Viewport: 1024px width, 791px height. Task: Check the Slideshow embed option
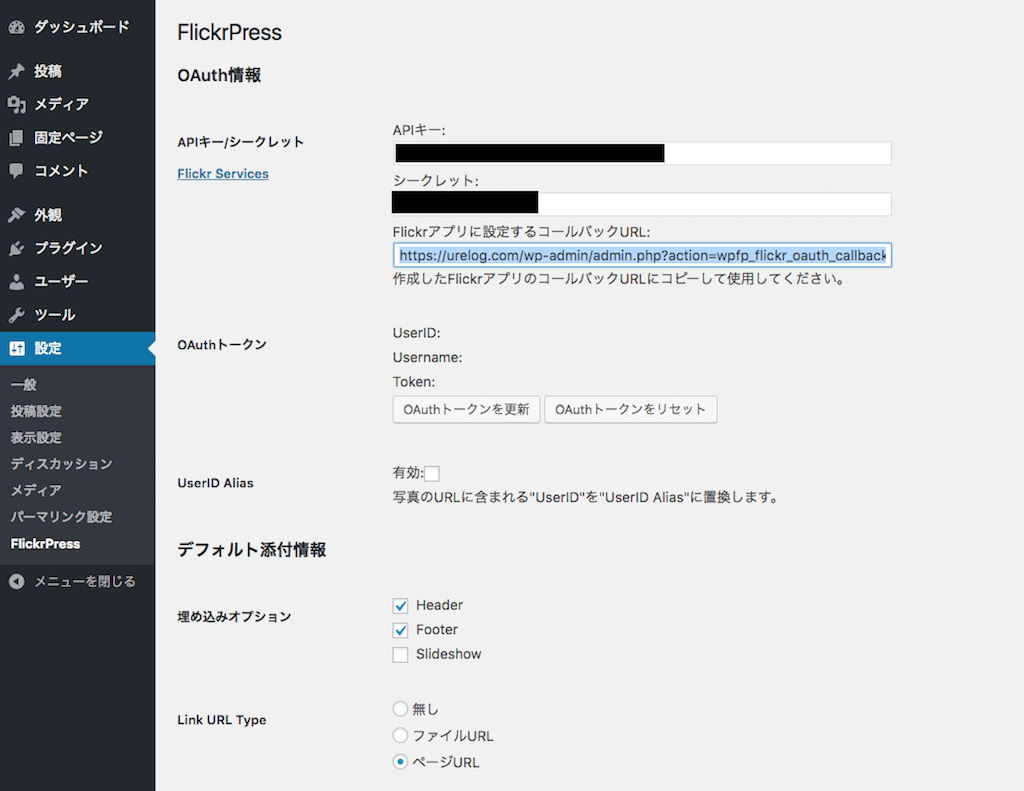point(400,654)
